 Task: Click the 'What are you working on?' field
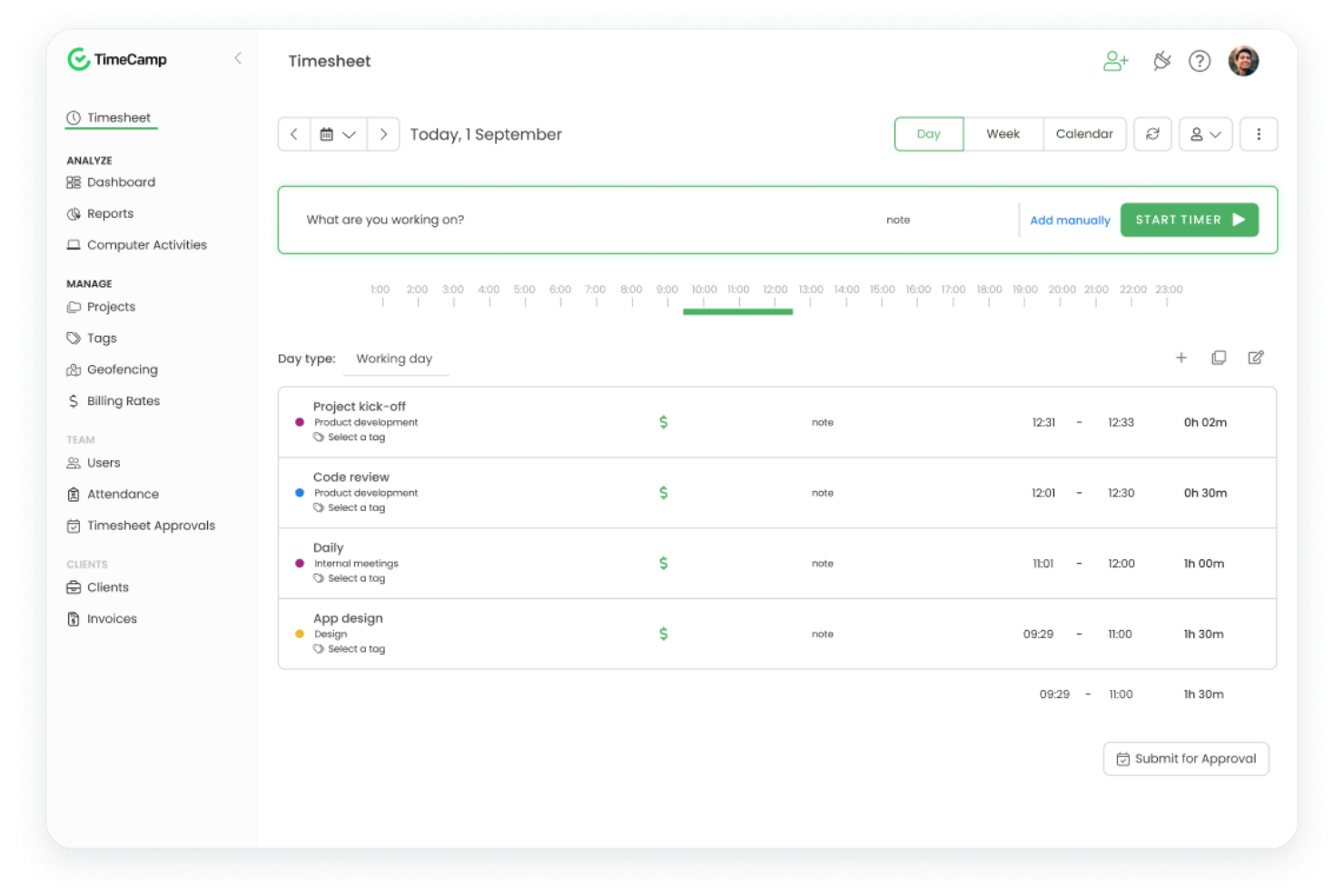[385, 220]
